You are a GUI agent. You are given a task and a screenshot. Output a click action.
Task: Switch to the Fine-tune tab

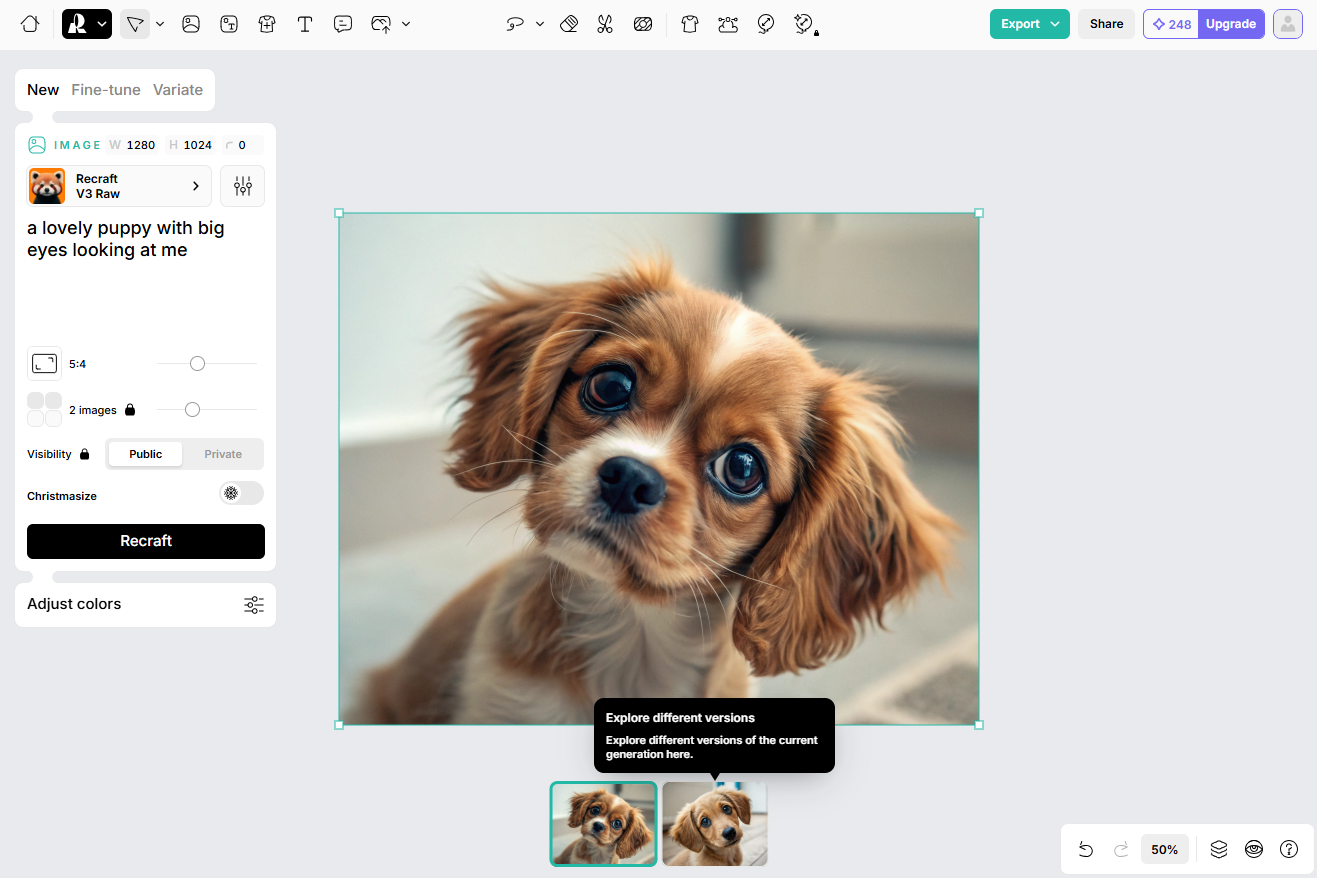click(106, 90)
